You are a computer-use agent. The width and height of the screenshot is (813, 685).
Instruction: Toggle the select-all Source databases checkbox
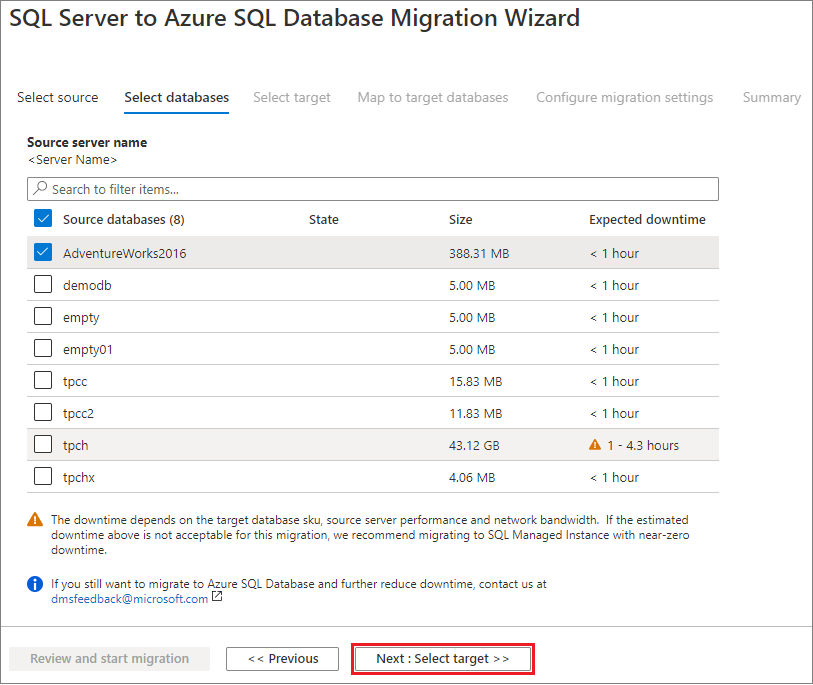43,219
